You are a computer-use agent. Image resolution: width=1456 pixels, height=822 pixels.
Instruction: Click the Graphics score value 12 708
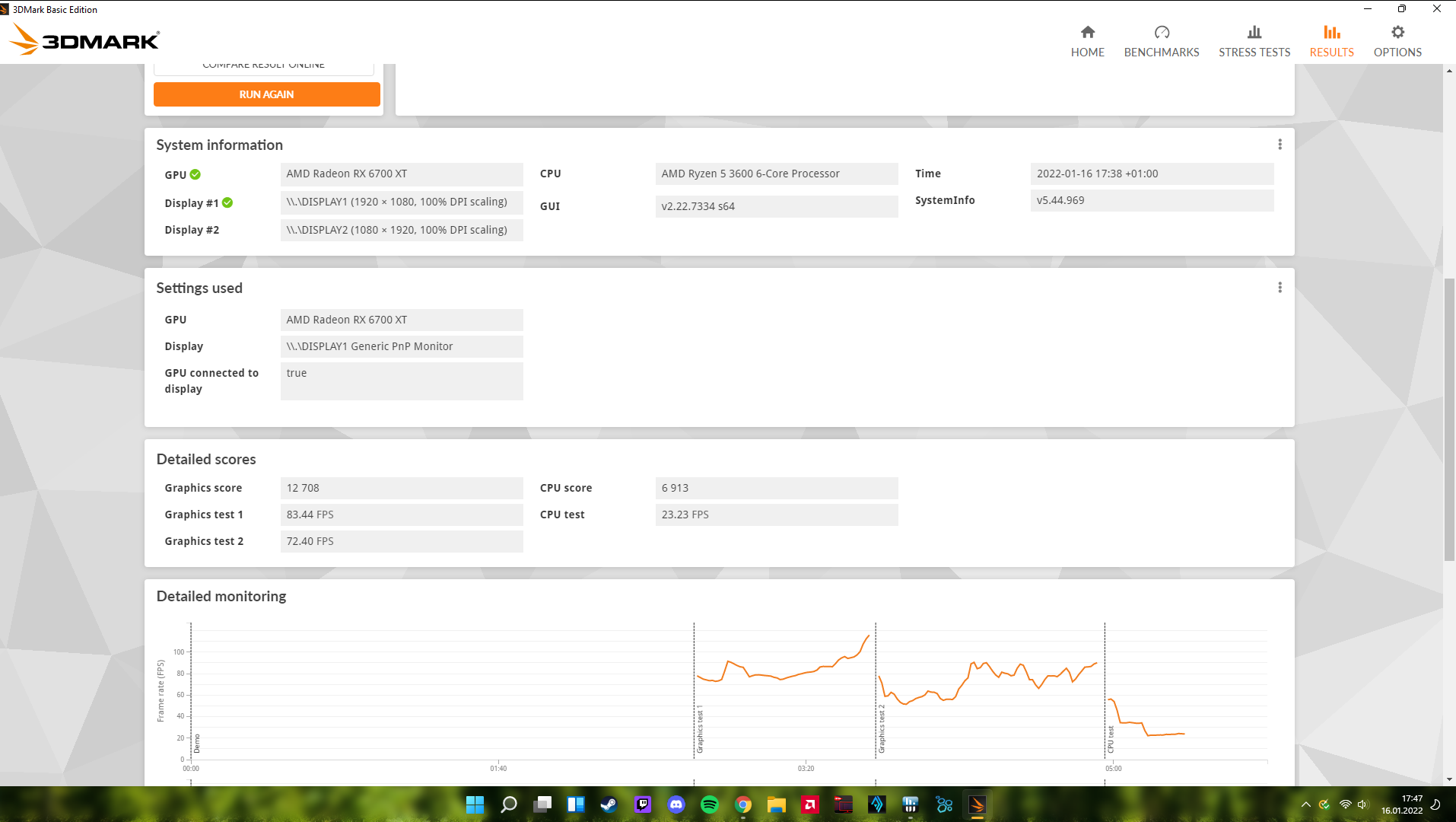pos(402,488)
